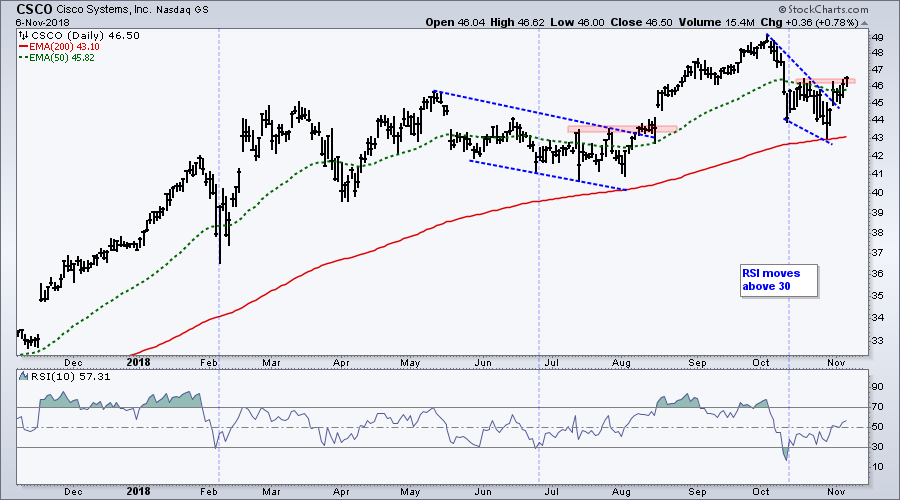Click the 36 price axis label

point(878,273)
